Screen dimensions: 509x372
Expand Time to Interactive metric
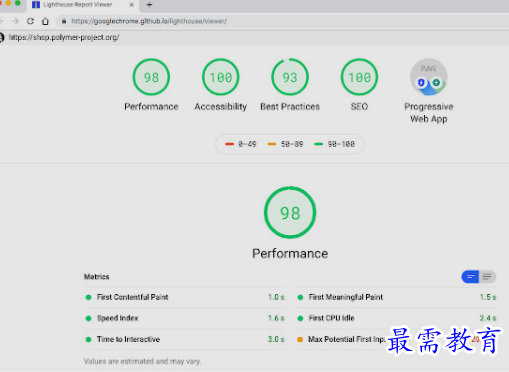click(x=184, y=339)
